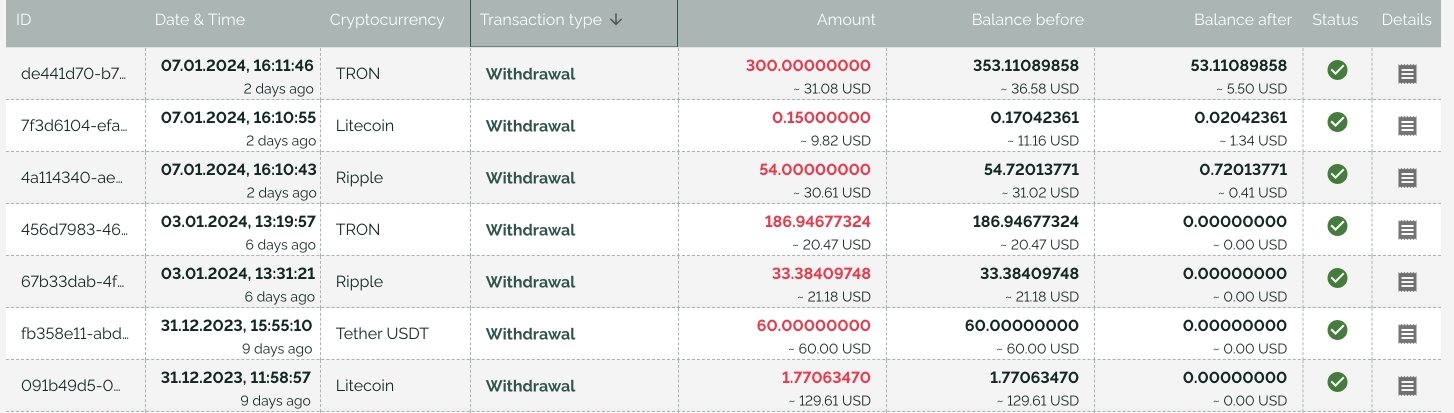Open details for the Tether USDT withdrawal
Viewport: 1454px width, 413px height.
coord(1407,334)
